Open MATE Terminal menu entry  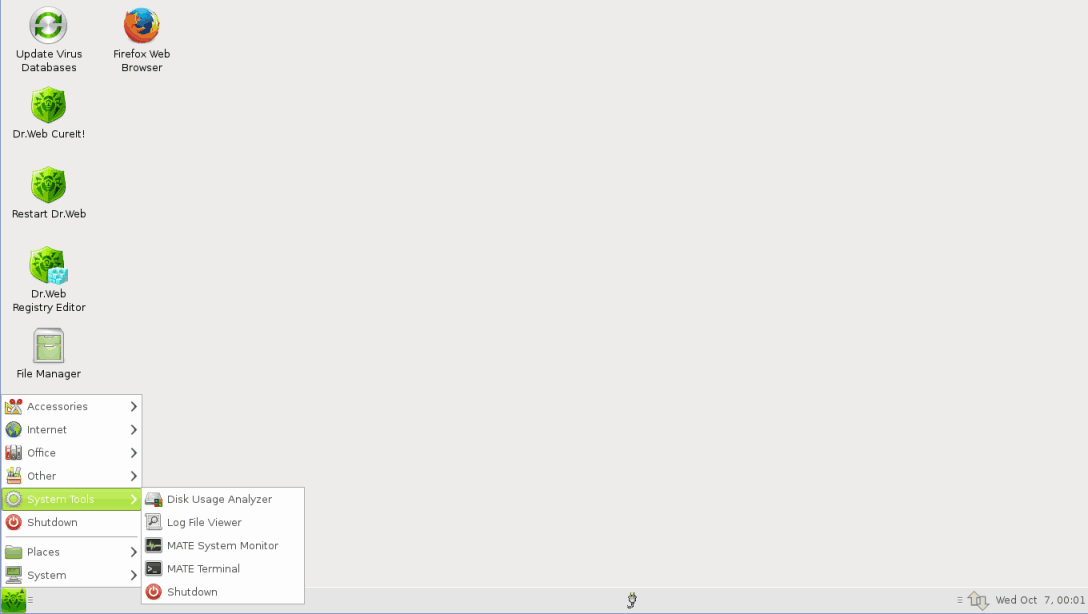click(223, 569)
